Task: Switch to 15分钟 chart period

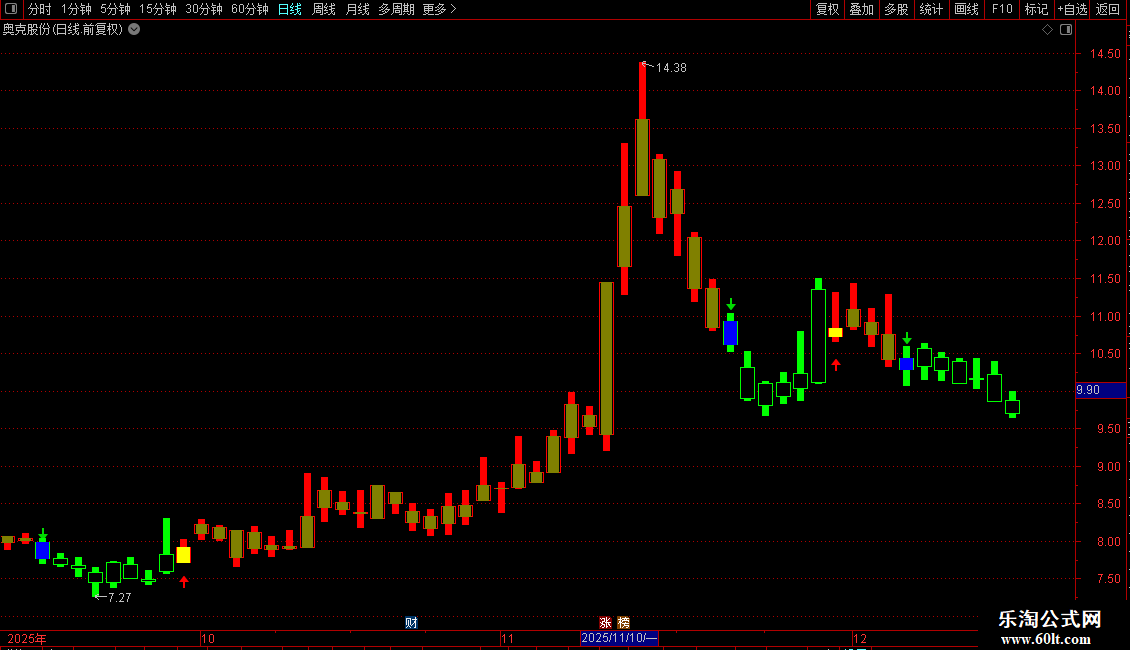Action: click(157, 9)
